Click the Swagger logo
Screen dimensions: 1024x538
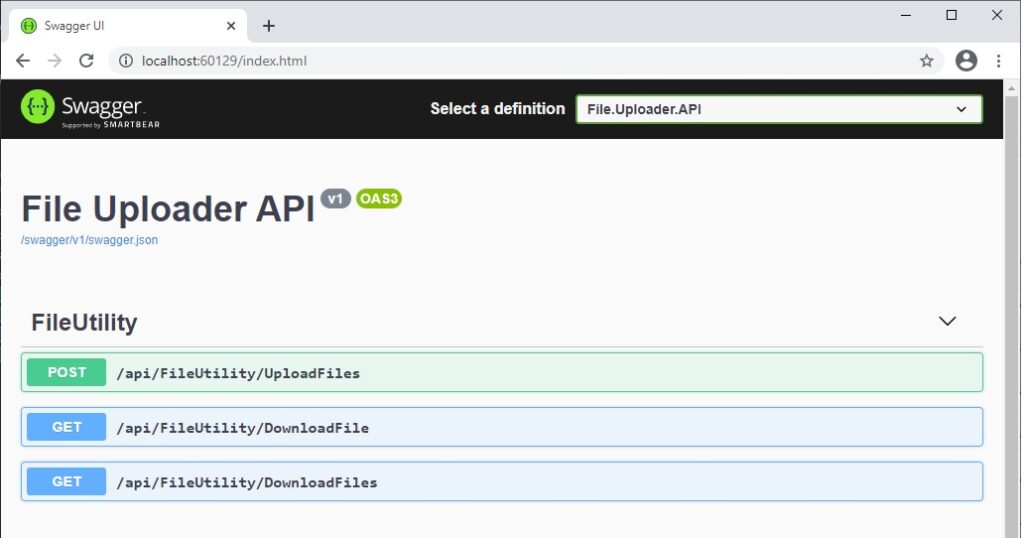90,108
